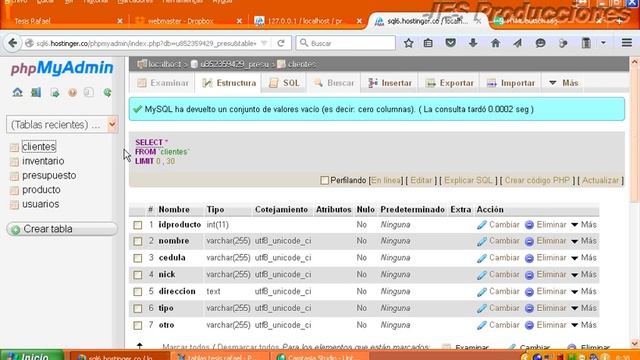Open the query window icon in sidebar
The height and width of the screenshot is (360, 640).
click(x=54, y=92)
